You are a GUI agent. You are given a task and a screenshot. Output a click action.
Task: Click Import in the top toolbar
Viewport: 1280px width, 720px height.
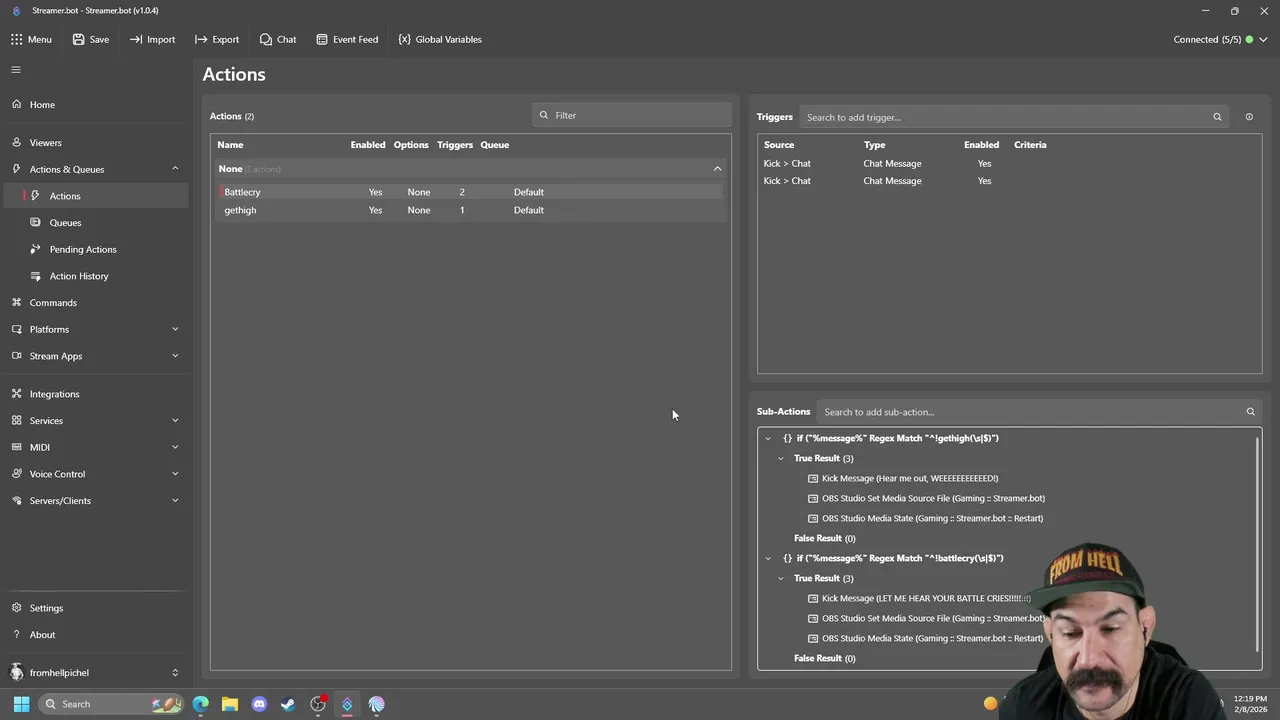pos(152,39)
